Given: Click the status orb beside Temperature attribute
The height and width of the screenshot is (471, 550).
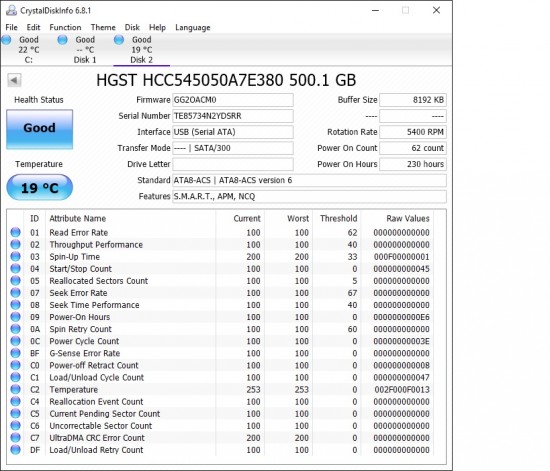Looking at the screenshot, I should 15,389.
